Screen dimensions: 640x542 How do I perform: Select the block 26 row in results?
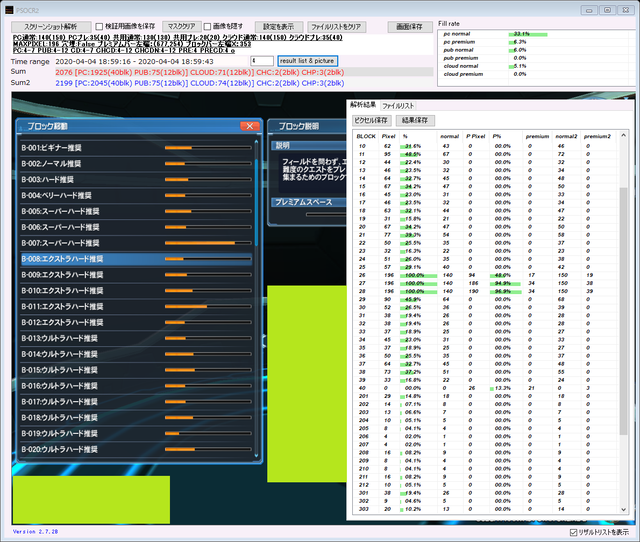486,275
